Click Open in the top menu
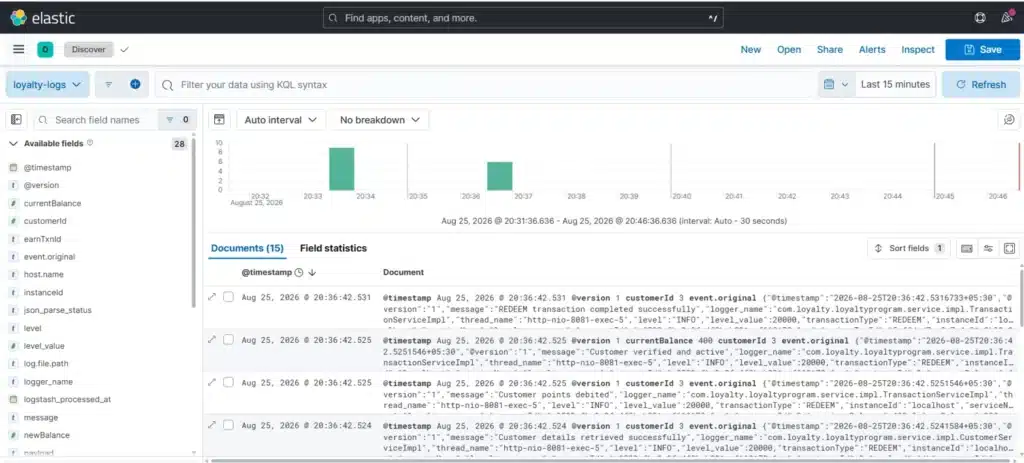 (x=789, y=50)
